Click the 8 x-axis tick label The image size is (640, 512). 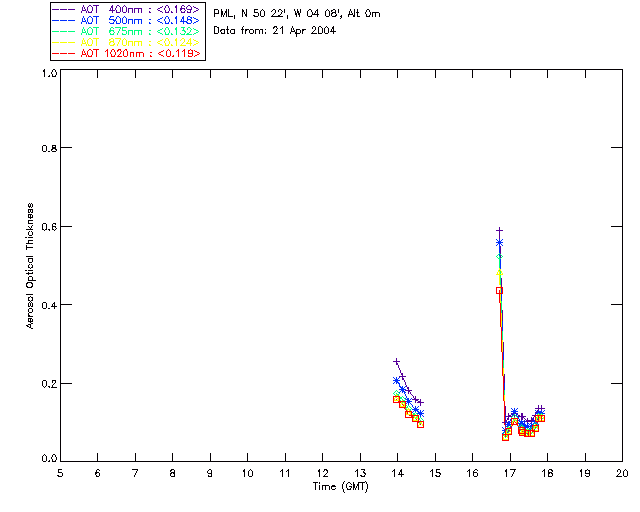coord(173,473)
